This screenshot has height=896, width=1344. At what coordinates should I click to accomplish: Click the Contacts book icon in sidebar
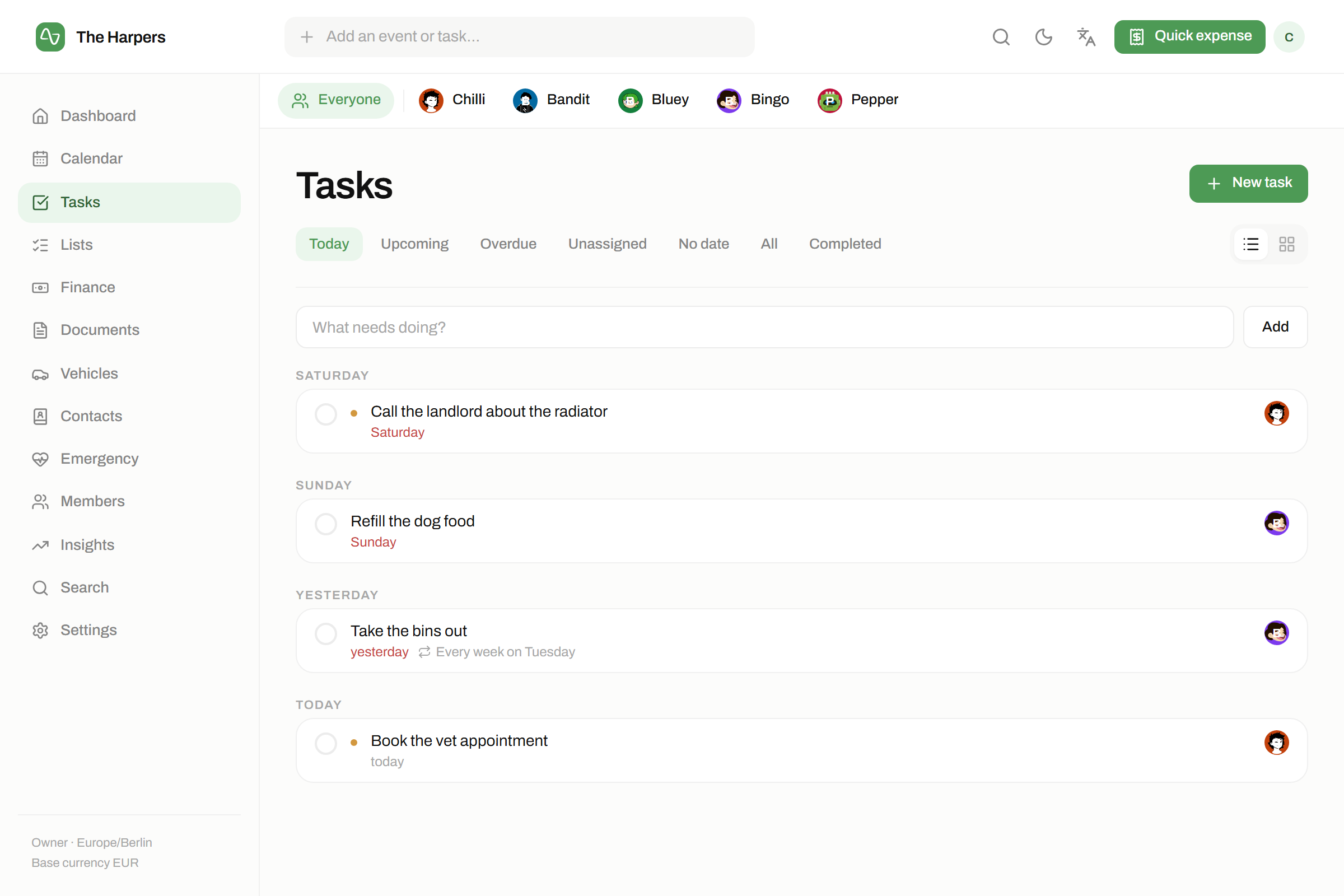(x=40, y=416)
